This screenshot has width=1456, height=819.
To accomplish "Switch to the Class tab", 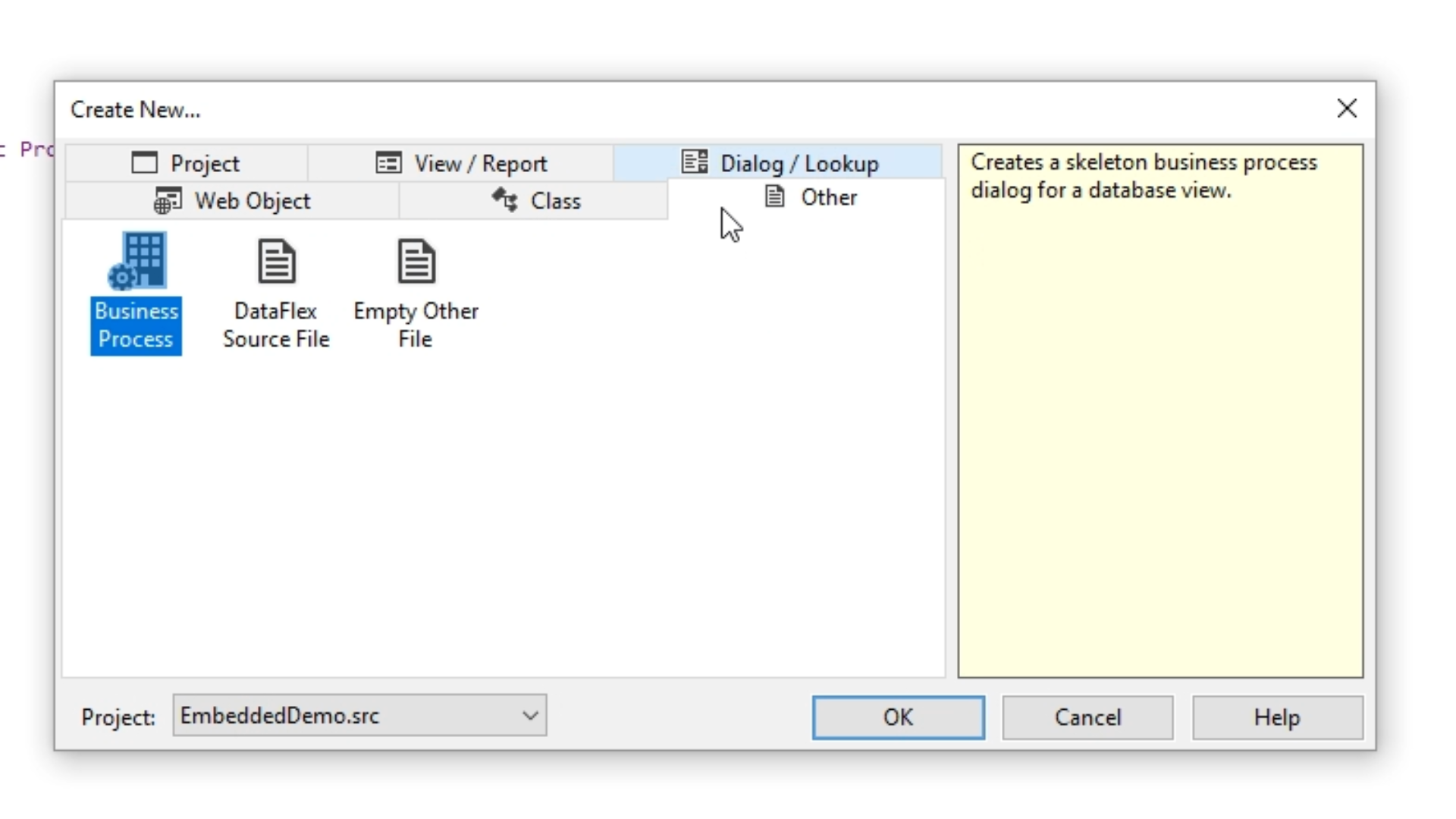I will point(554,201).
